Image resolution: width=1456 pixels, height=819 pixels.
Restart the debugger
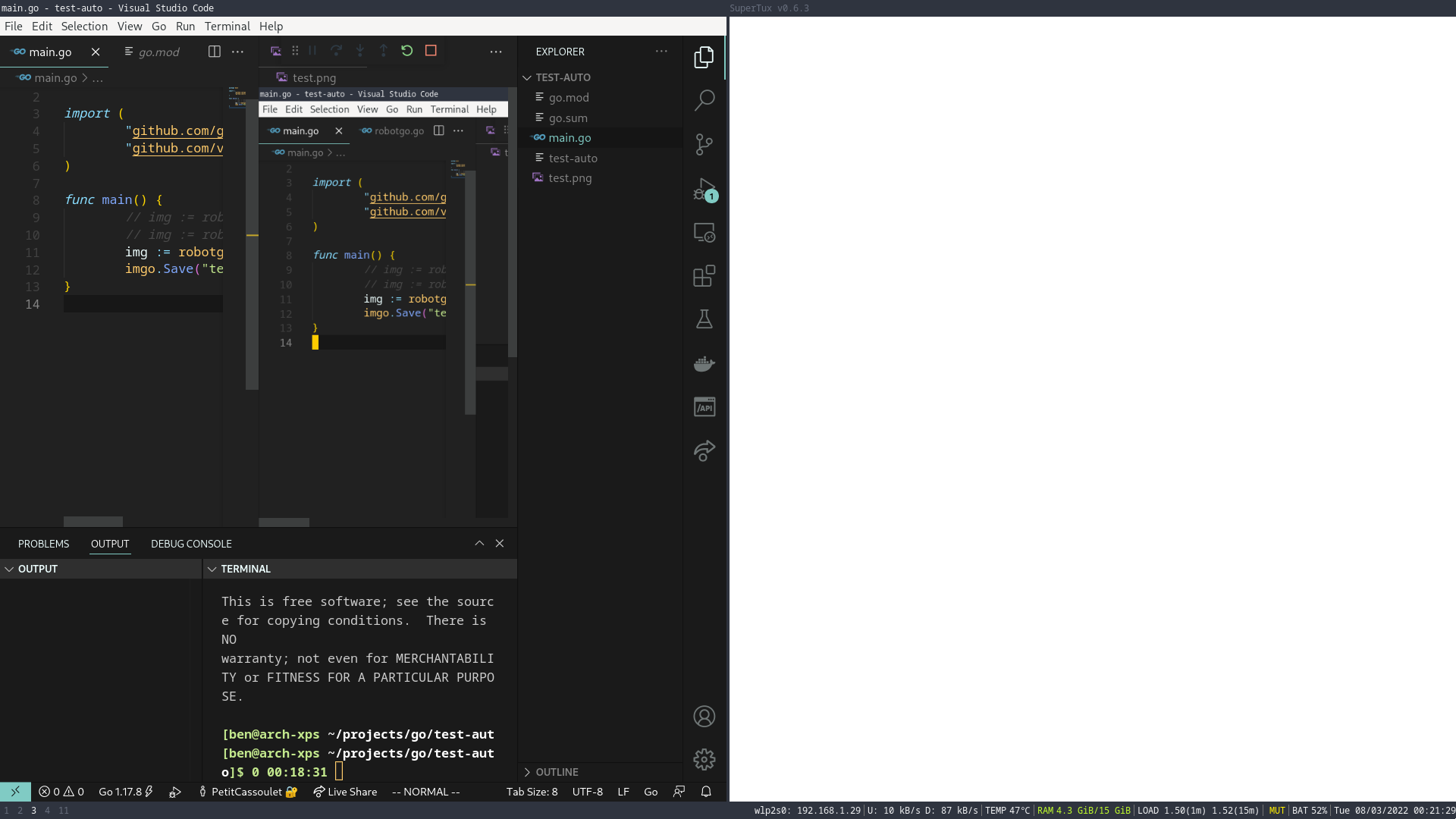click(x=407, y=51)
